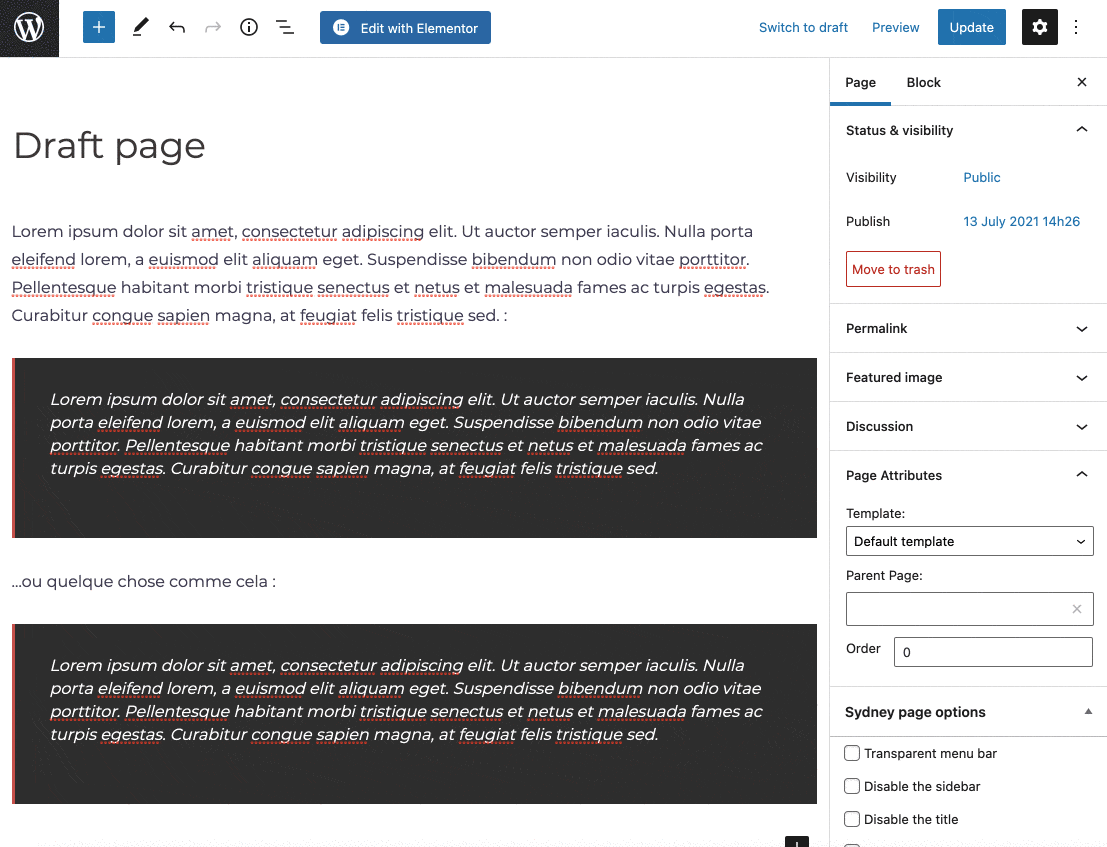Screen dimensions: 1107x847
Task: Open the three-dot Options menu
Action: [x=1075, y=27]
